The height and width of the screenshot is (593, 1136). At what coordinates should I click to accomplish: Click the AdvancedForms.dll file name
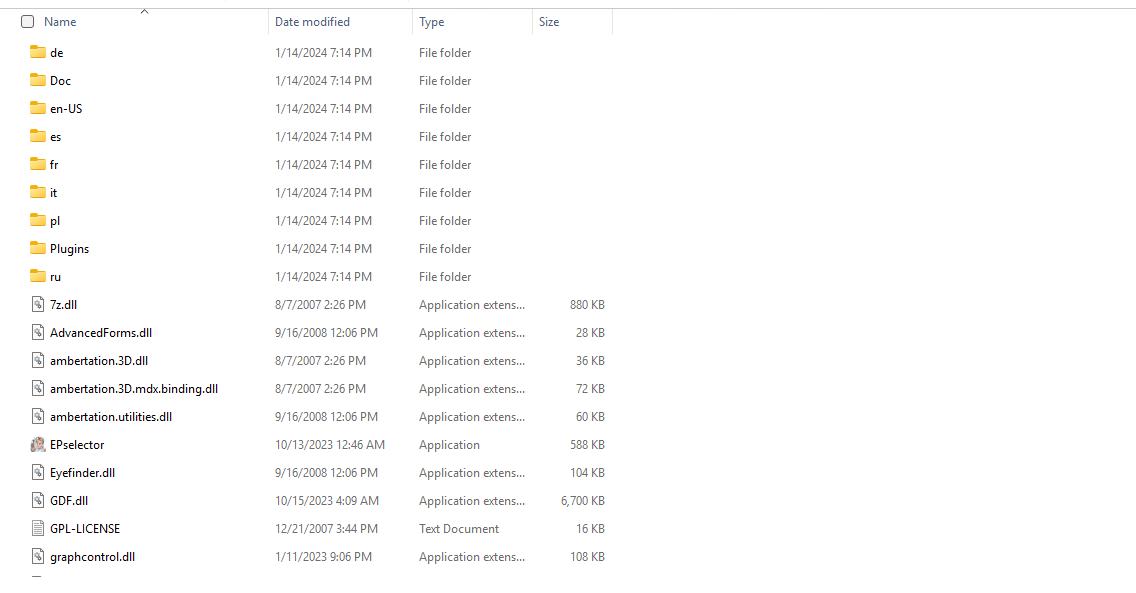click(x=101, y=332)
